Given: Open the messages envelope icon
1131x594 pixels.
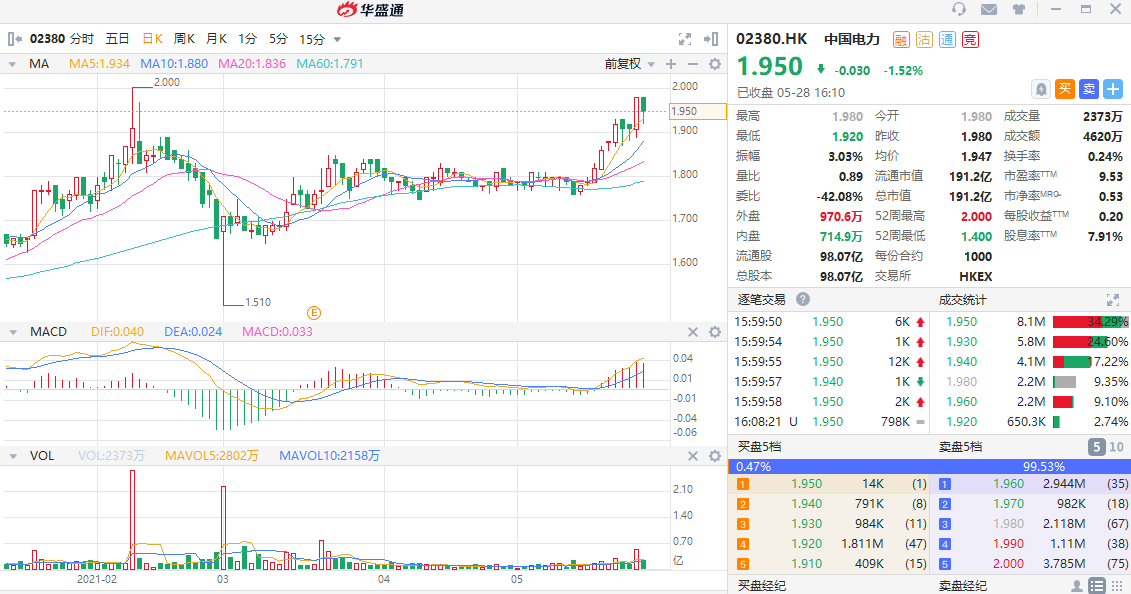Looking at the screenshot, I should (989, 10).
